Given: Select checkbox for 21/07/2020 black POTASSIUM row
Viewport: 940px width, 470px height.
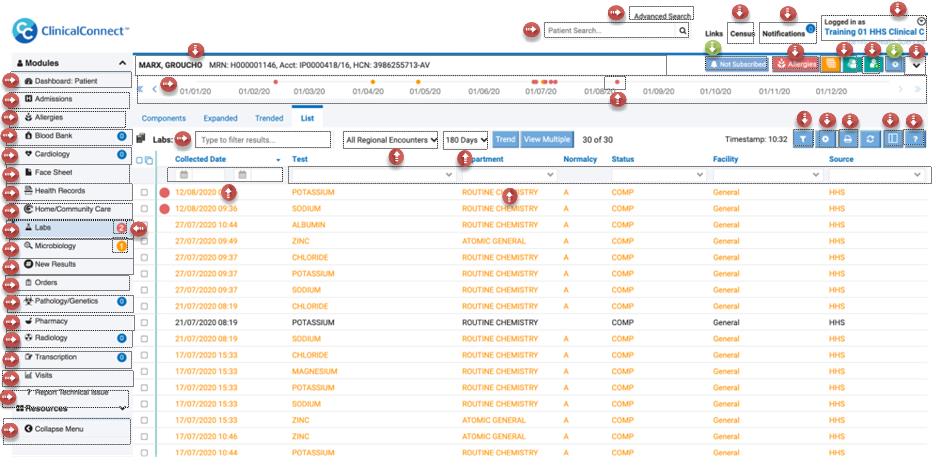Looking at the screenshot, I should (x=144, y=323).
